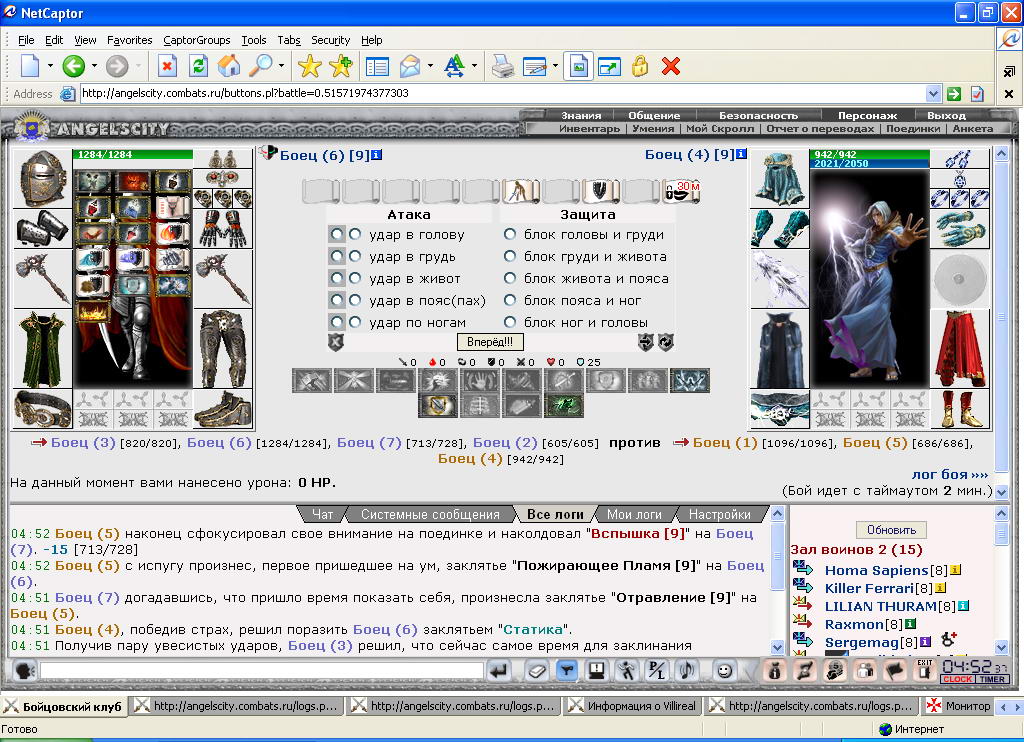Click the smiley face emoticon icon
The width and height of the screenshot is (1024, 742).
[724, 671]
